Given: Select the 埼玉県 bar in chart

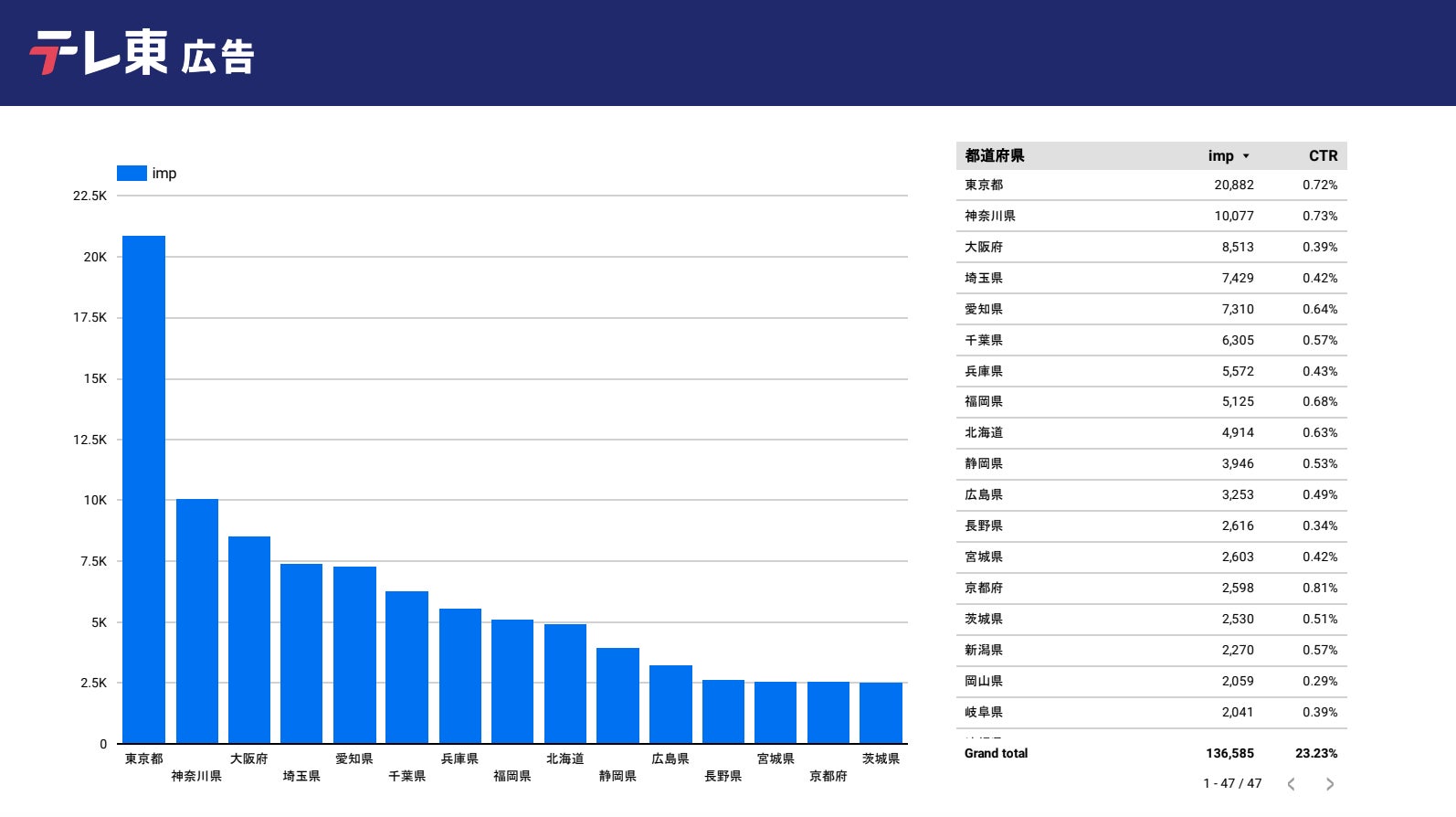Looking at the screenshot, I should [301, 653].
